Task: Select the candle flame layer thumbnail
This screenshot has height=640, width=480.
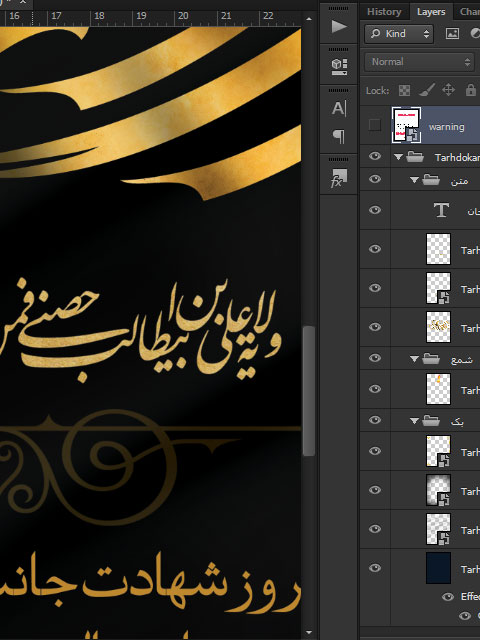Action: click(x=438, y=389)
